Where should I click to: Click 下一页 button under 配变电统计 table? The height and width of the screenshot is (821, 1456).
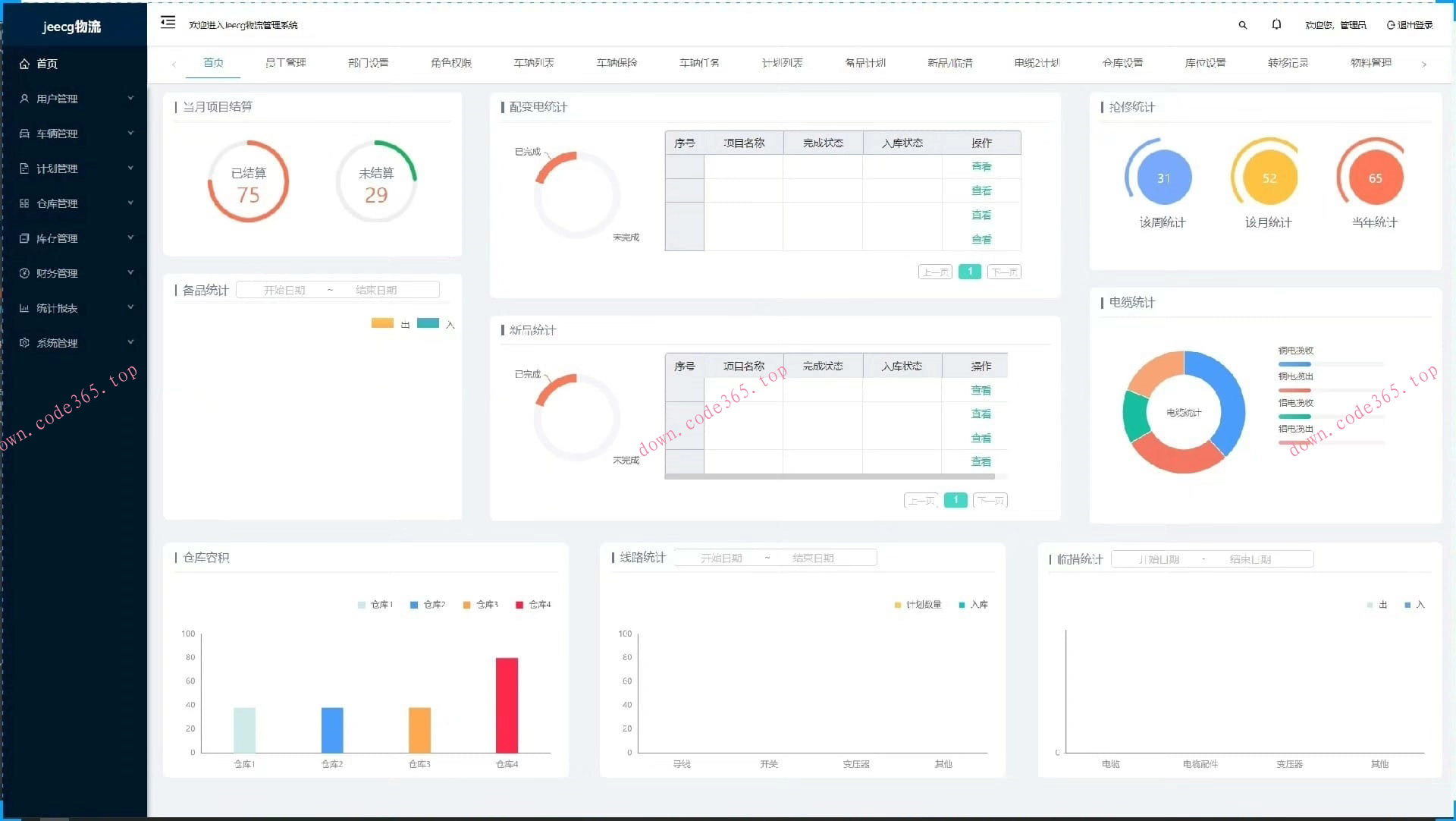(x=1004, y=272)
